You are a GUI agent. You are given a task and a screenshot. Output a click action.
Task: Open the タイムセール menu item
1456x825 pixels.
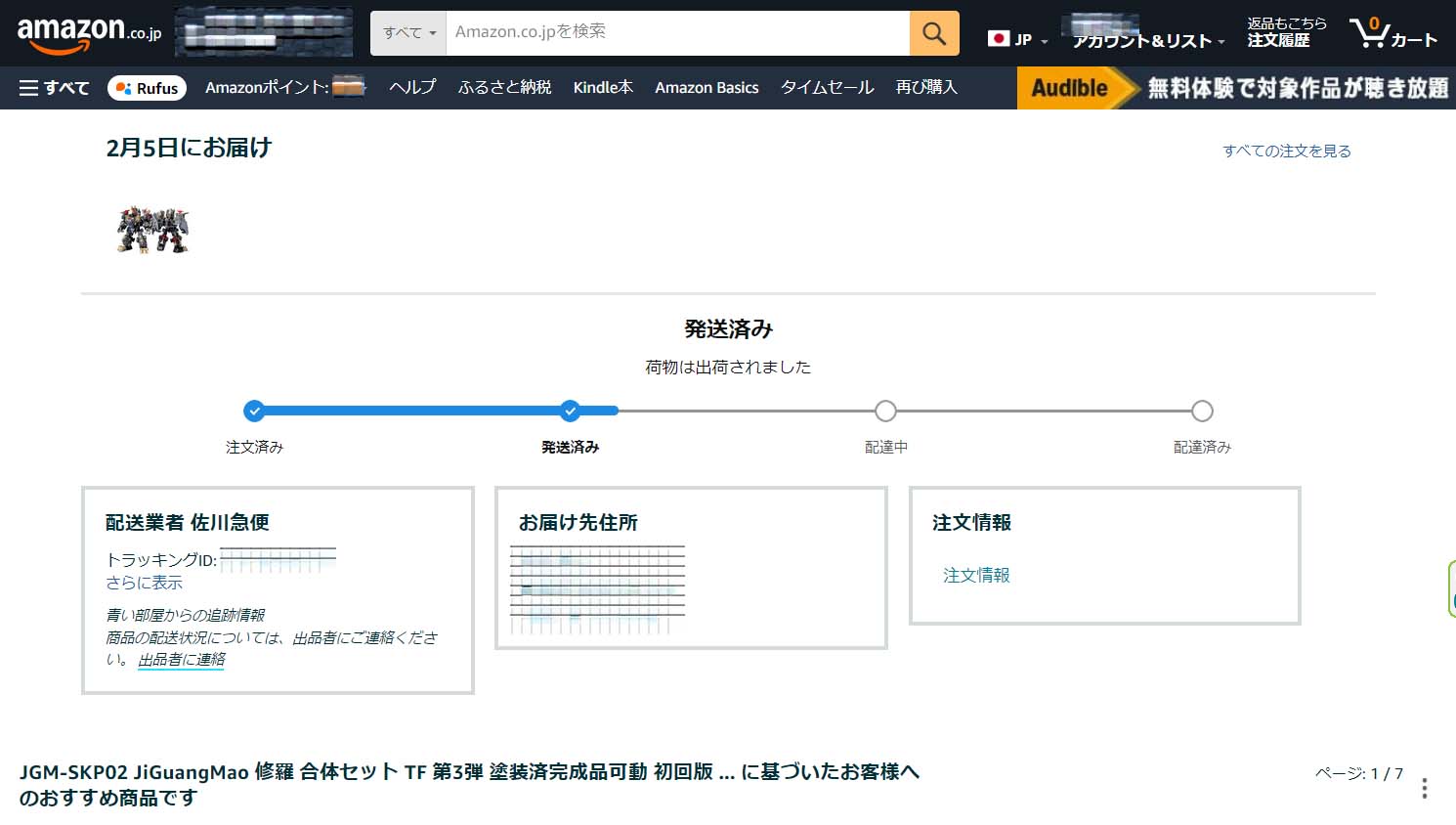tap(827, 88)
